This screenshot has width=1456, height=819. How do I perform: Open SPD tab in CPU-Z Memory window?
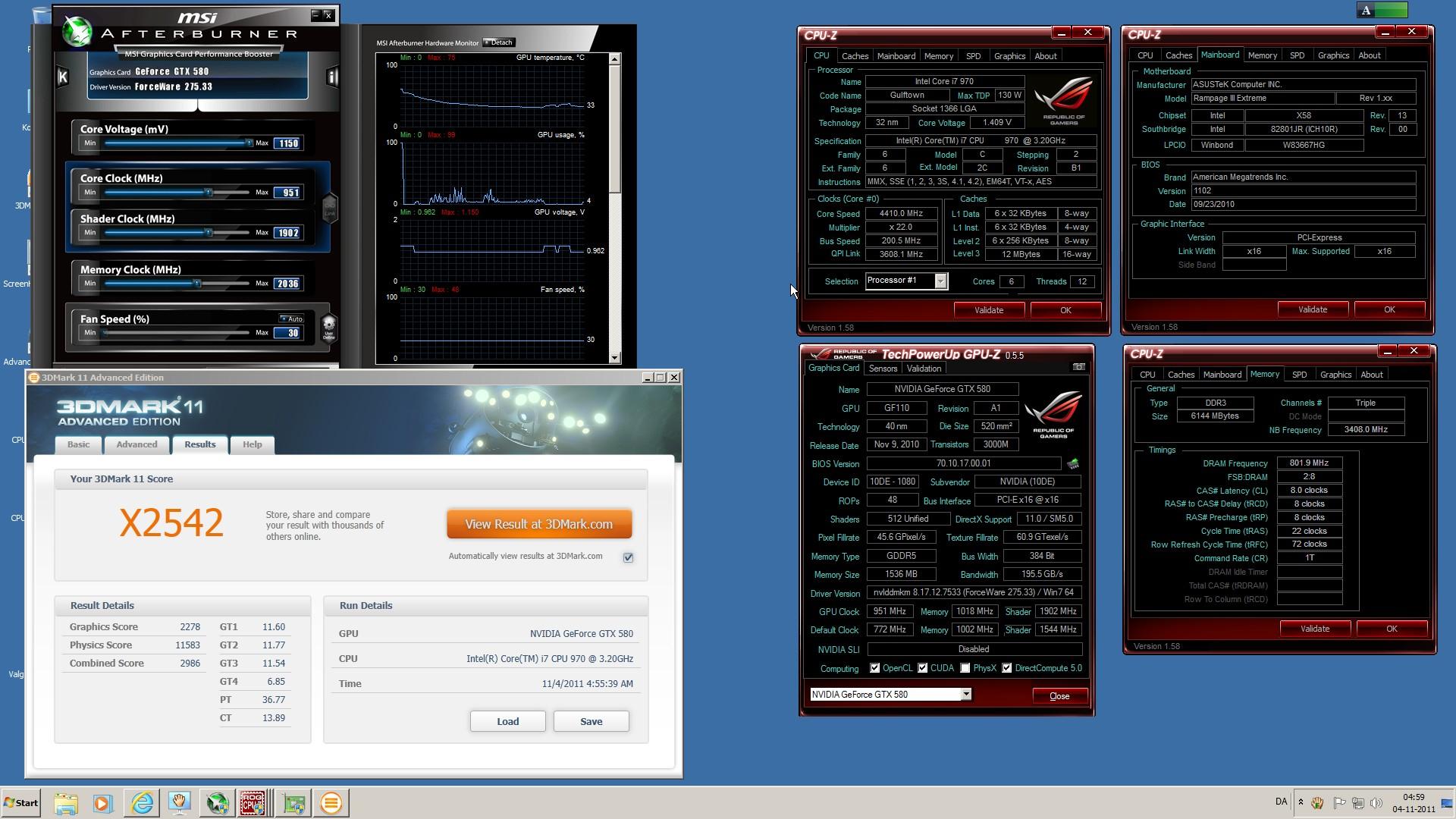click(1299, 375)
